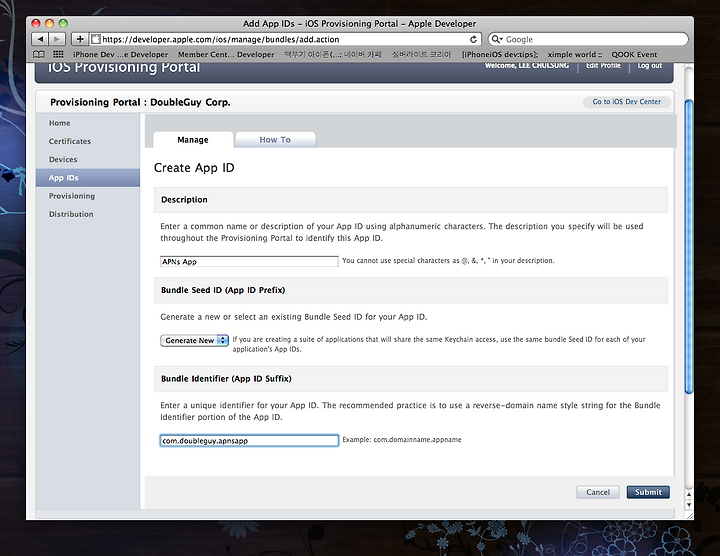Click the Log out link
The height and width of the screenshot is (556, 720).
649,66
